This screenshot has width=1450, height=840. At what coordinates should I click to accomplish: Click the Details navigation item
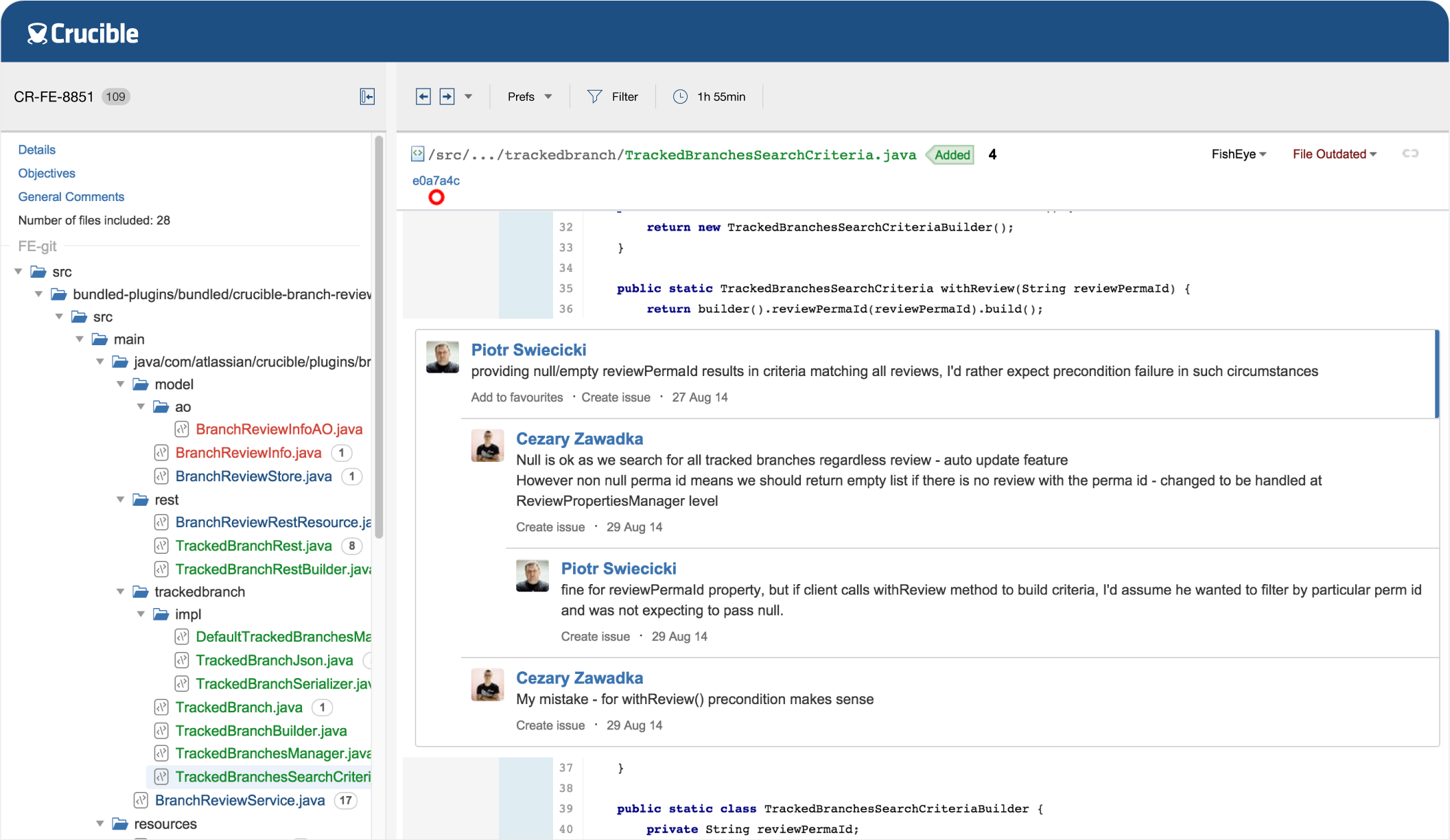point(36,150)
